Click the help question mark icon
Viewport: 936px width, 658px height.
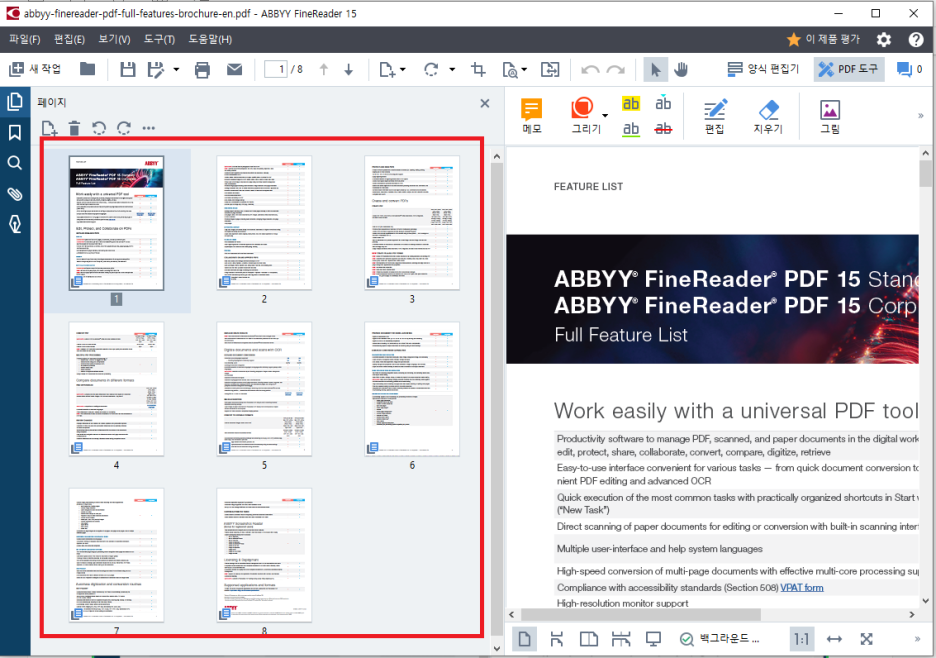(x=916, y=39)
